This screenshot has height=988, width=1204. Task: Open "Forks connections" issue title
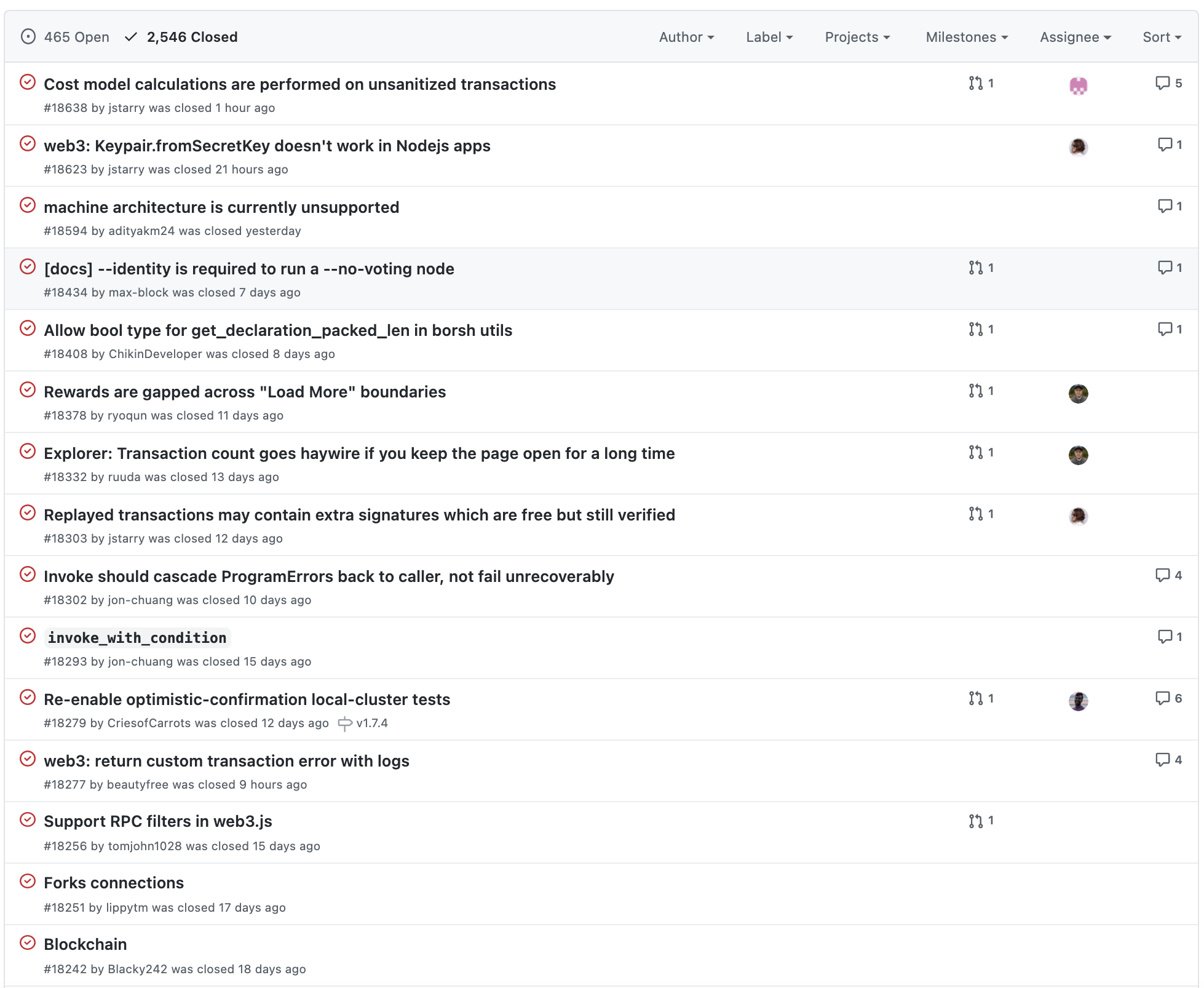tap(114, 883)
